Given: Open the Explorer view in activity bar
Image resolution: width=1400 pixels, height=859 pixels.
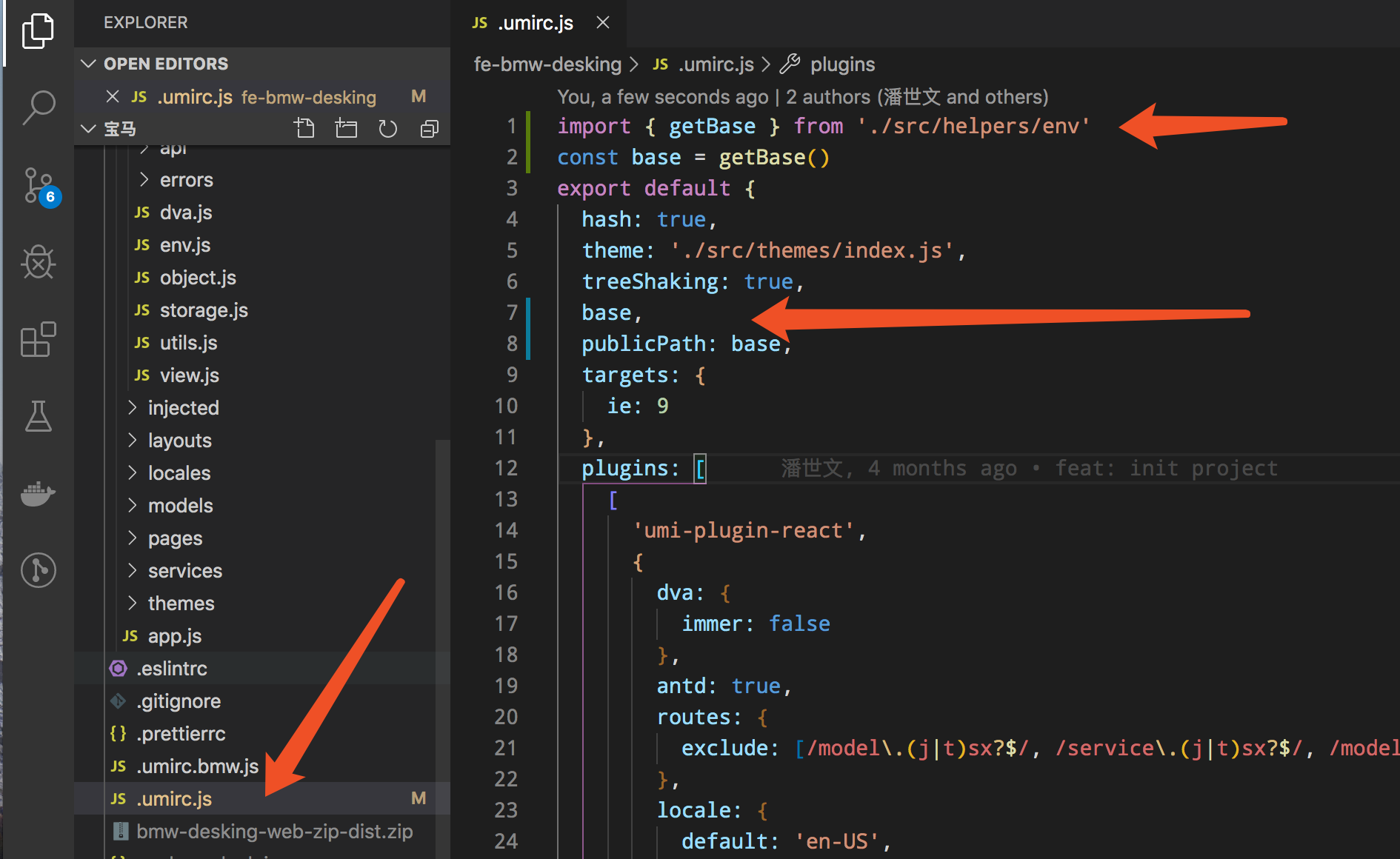Looking at the screenshot, I should 39,31.
